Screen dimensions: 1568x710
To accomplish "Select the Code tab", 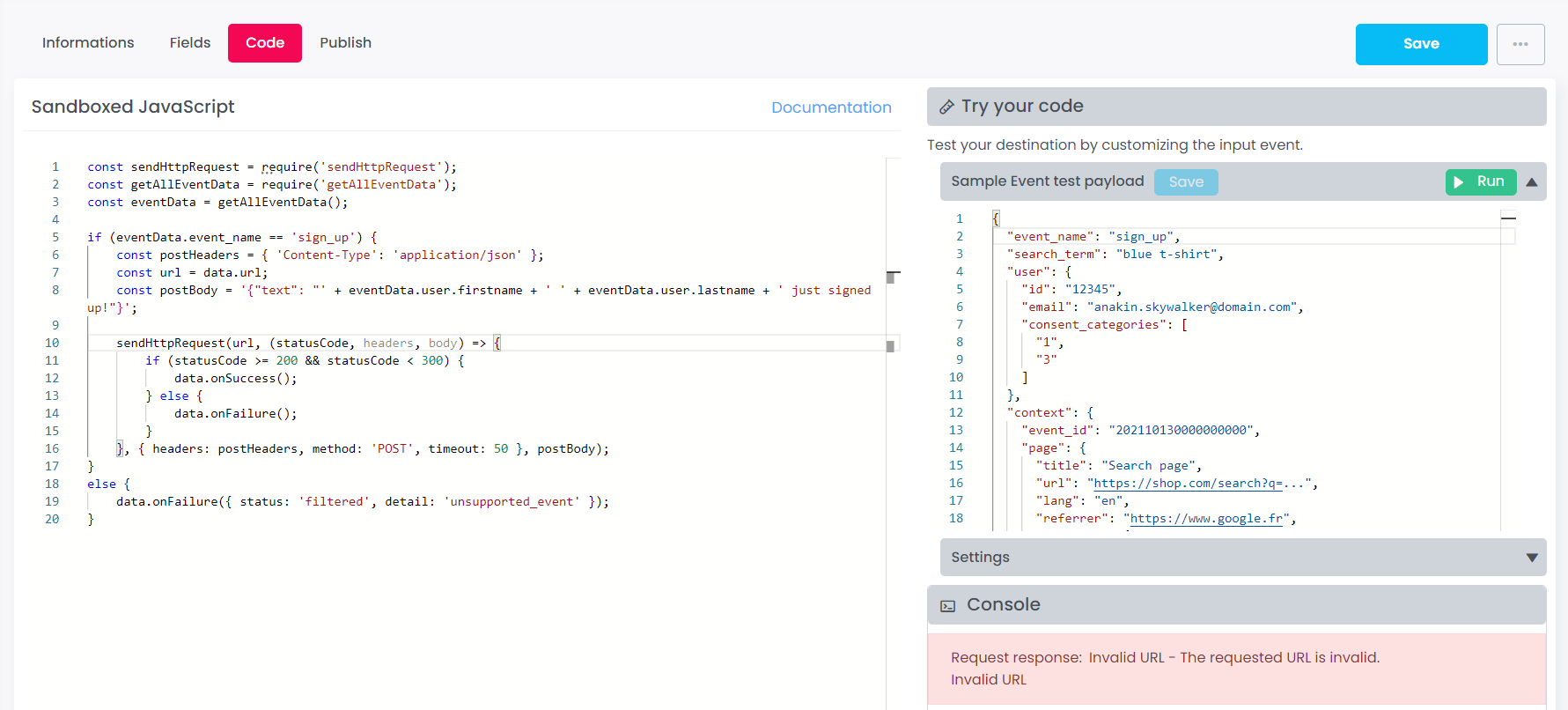I will (264, 43).
